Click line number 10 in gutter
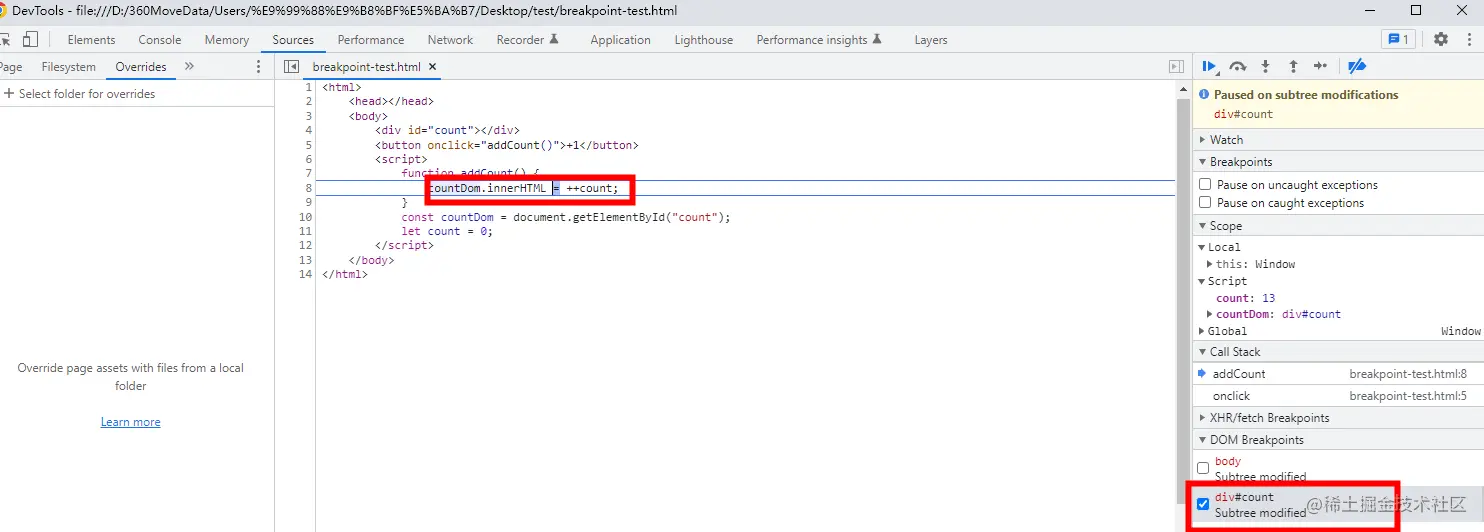1484x532 pixels. point(305,217)
